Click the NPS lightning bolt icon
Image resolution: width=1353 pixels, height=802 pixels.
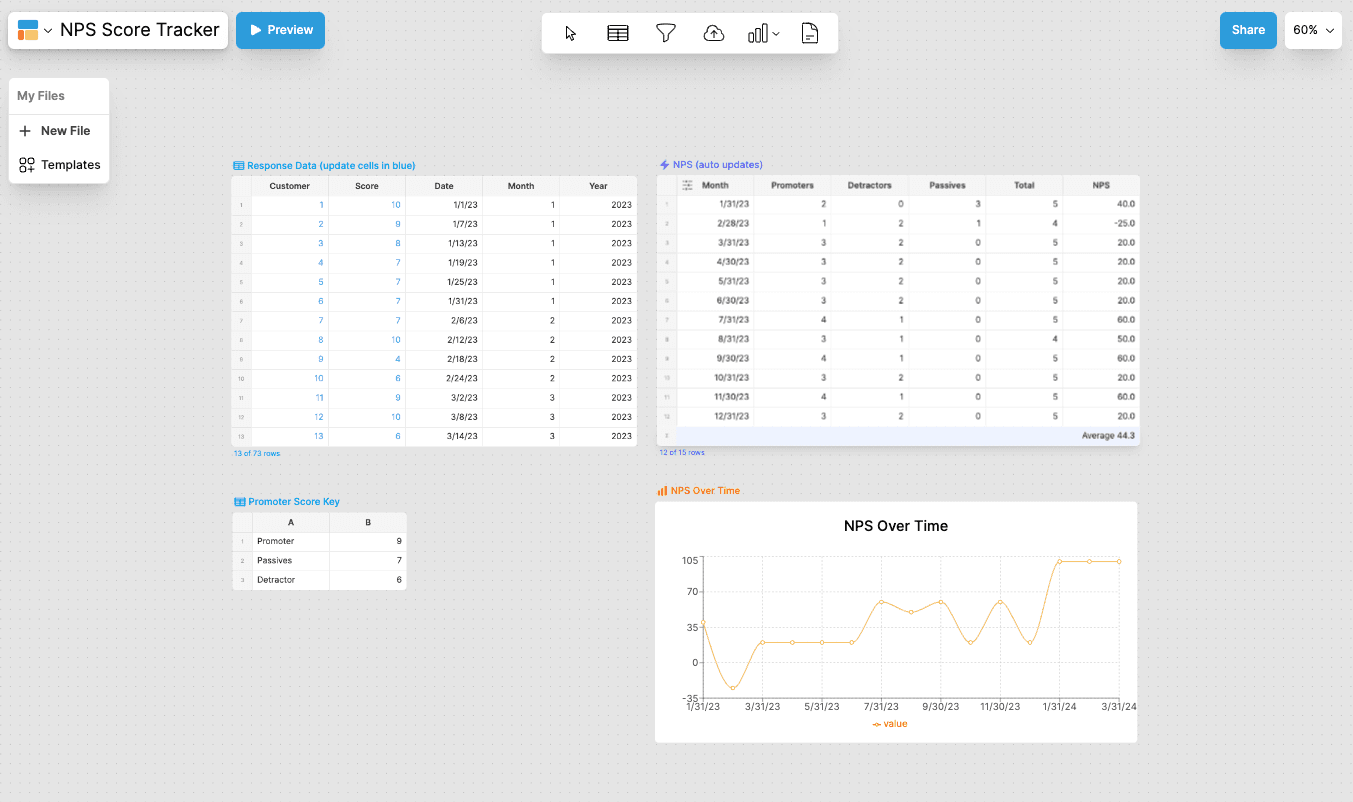point(664,165)
